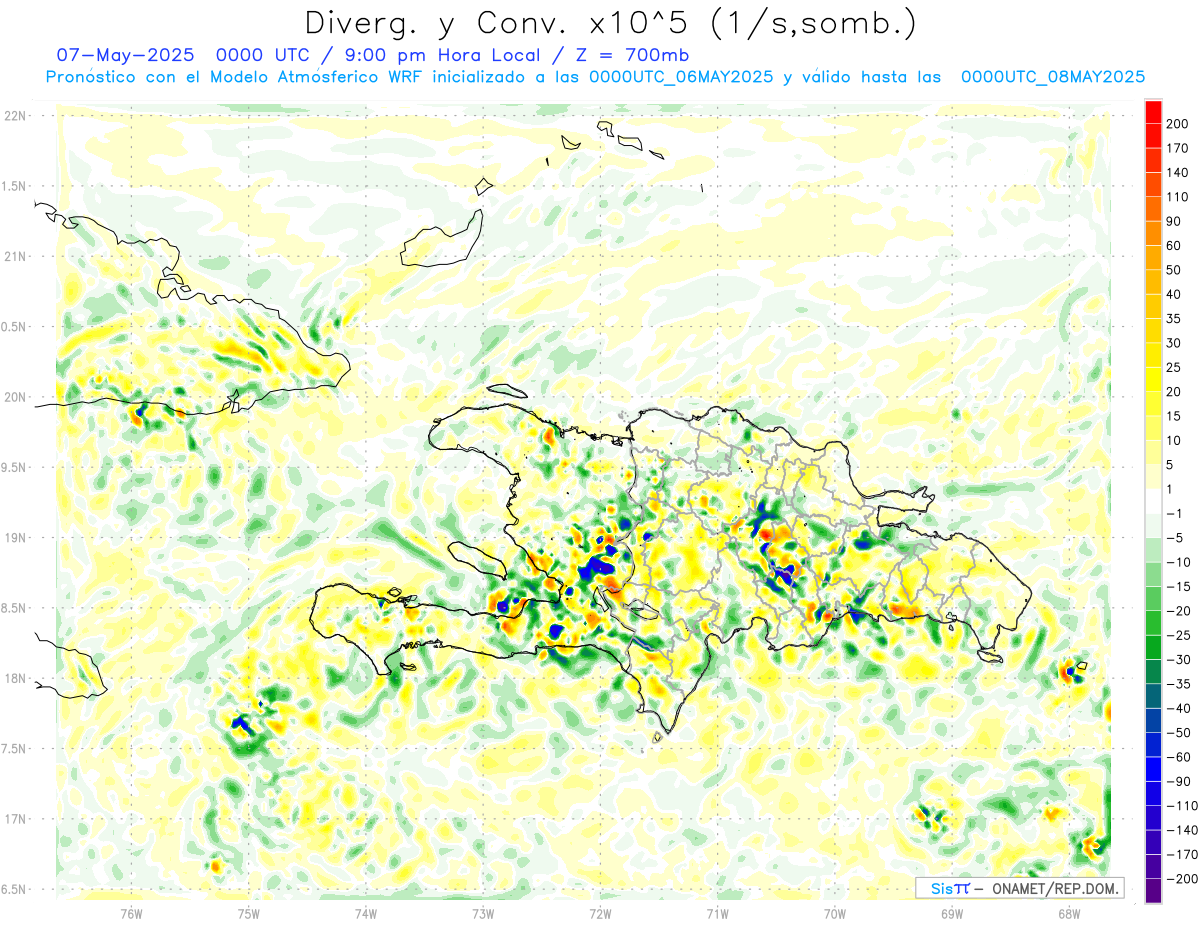Click the "170" value on the color scale

1177,148
